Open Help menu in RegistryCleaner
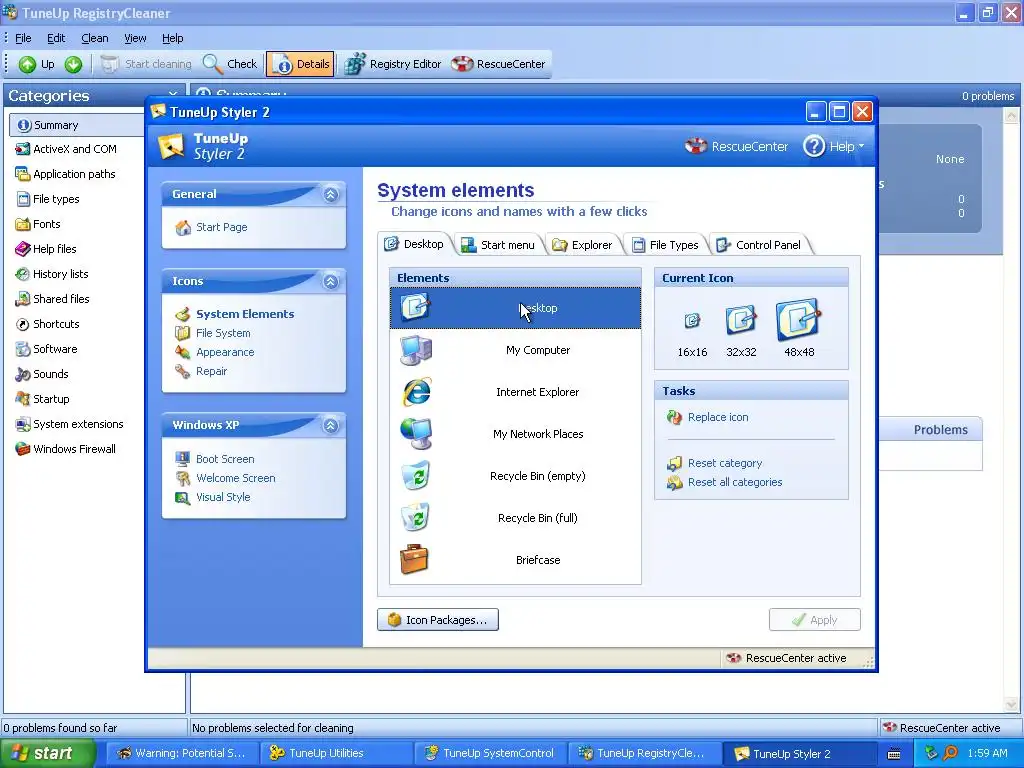 (x=172, y=38)
